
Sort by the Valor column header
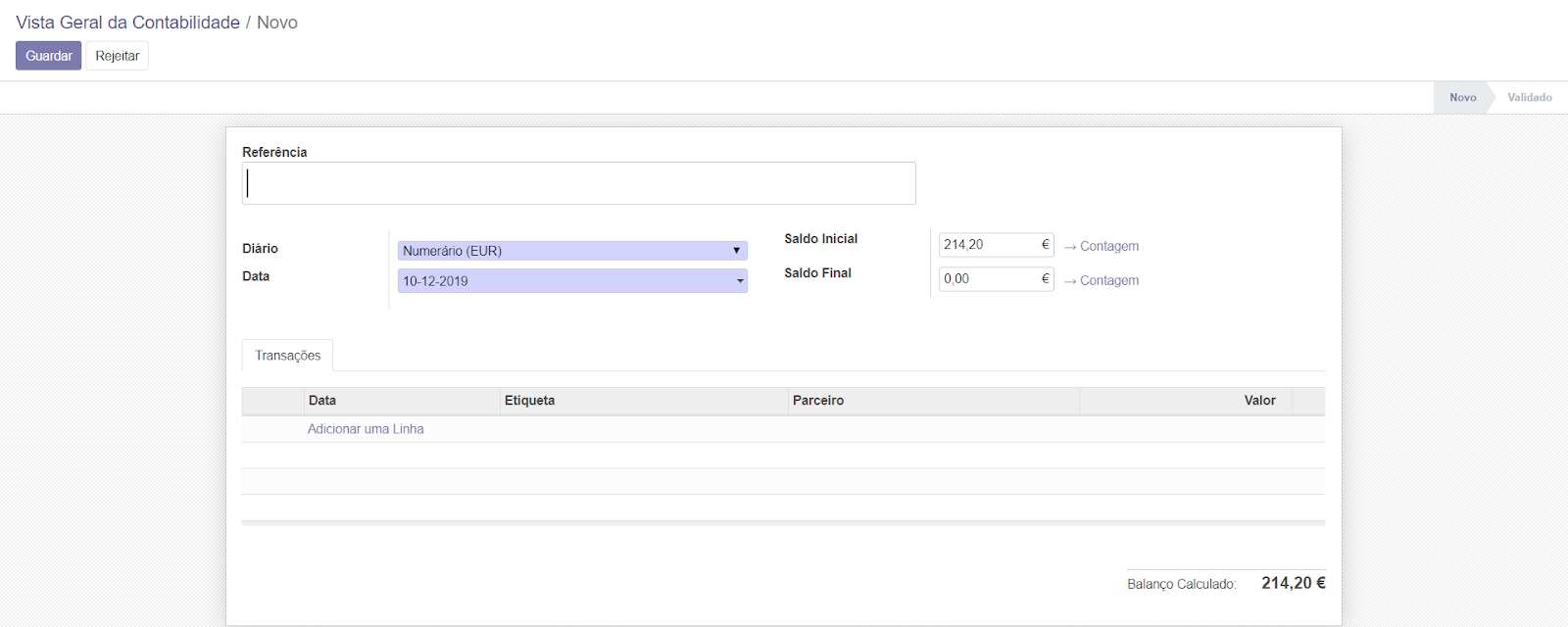[1259, 401]
